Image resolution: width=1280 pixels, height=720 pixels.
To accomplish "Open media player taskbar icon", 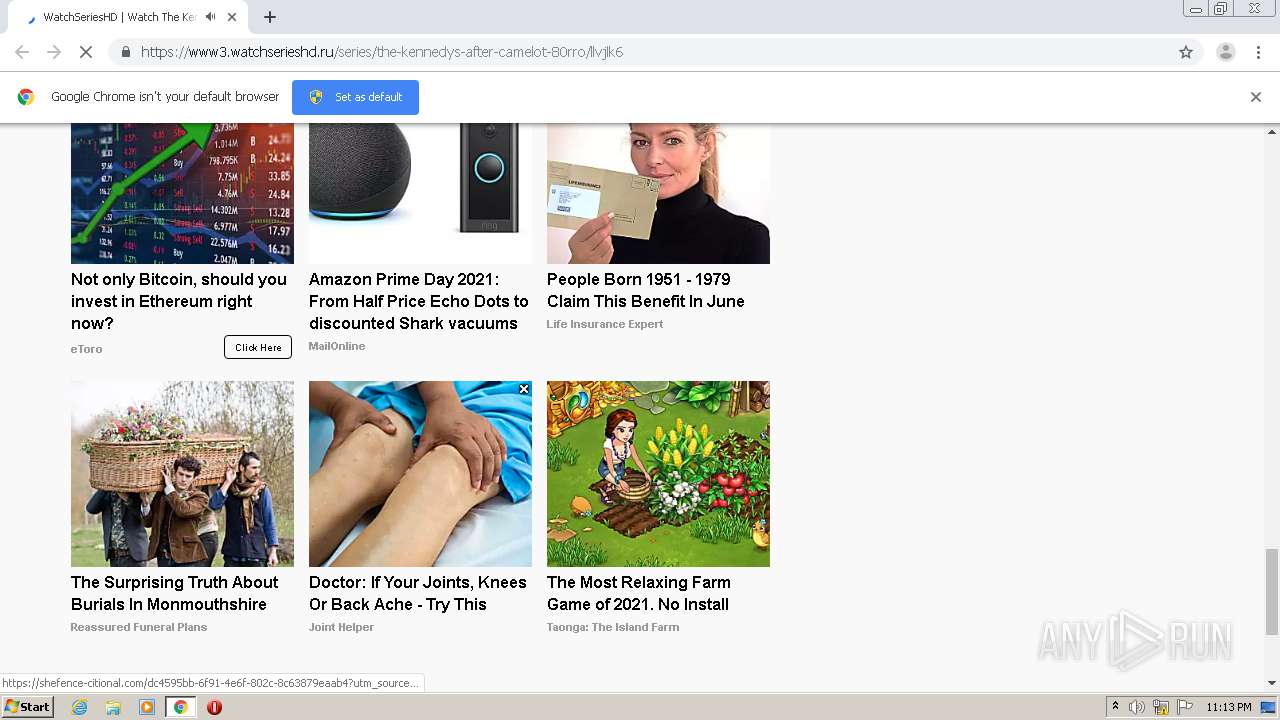I will point(147,707).
